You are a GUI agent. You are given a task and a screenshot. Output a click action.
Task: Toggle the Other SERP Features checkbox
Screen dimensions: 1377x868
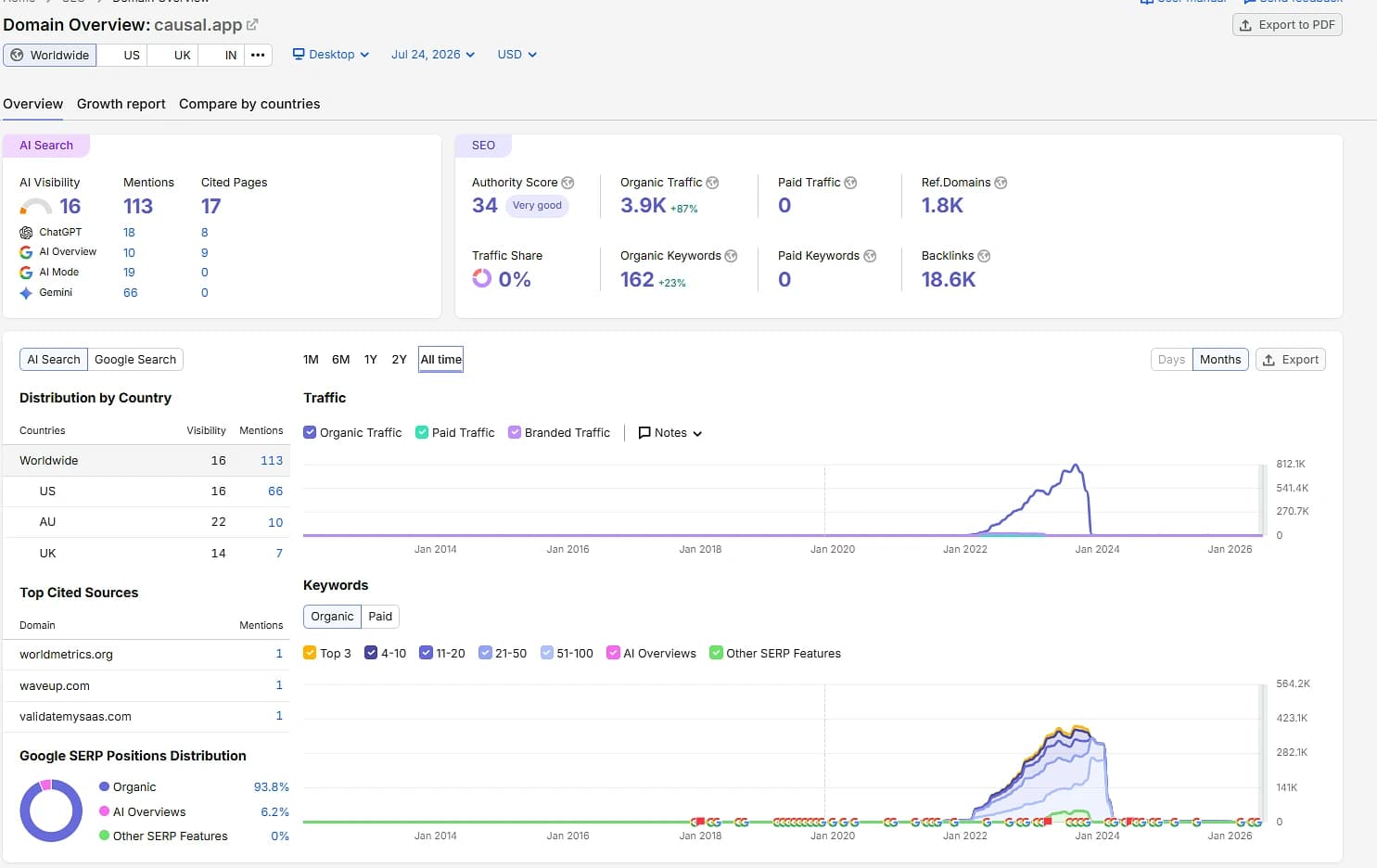(716, 653)
